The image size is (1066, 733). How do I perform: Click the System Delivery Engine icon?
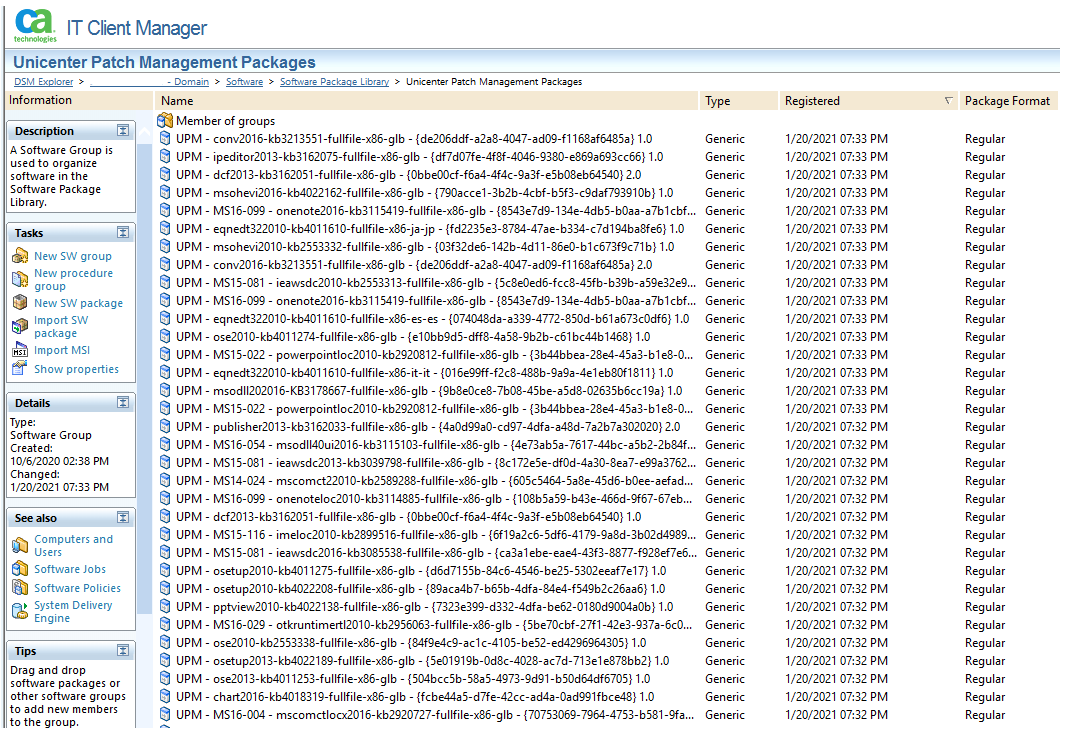(x=20, y=611)
